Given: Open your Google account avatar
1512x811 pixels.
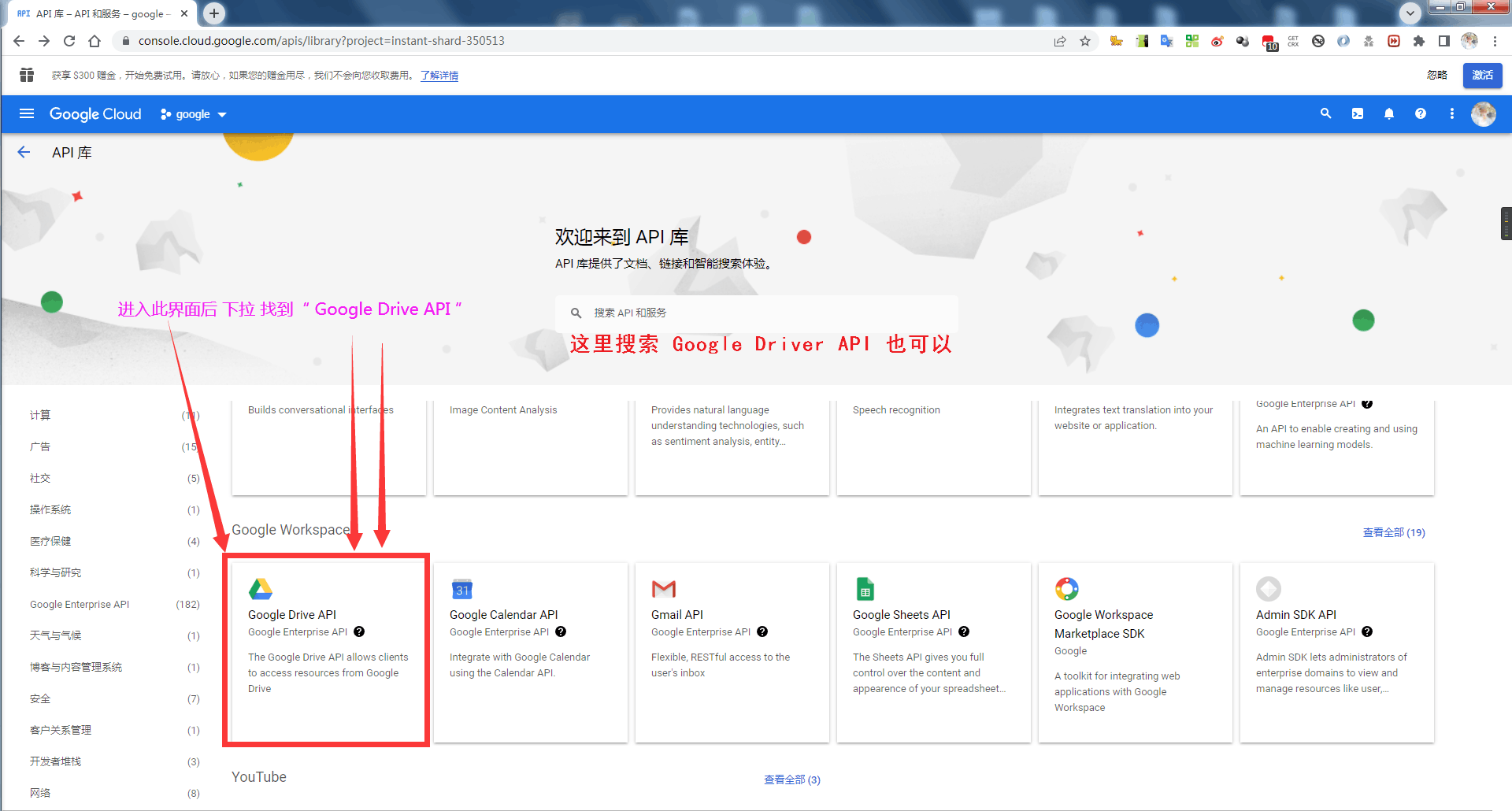Looking at the screenshot, I should [x=1484, y=113].
